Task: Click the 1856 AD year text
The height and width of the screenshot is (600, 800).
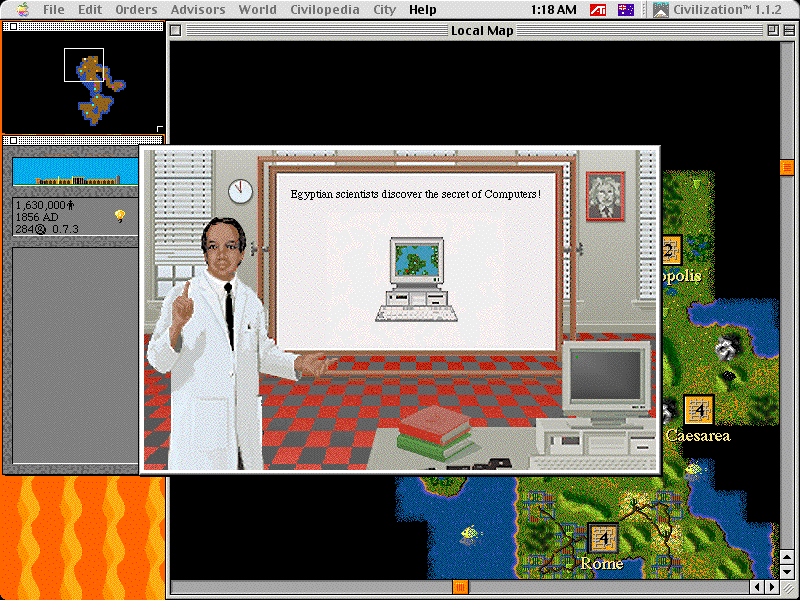Action: 37,217
